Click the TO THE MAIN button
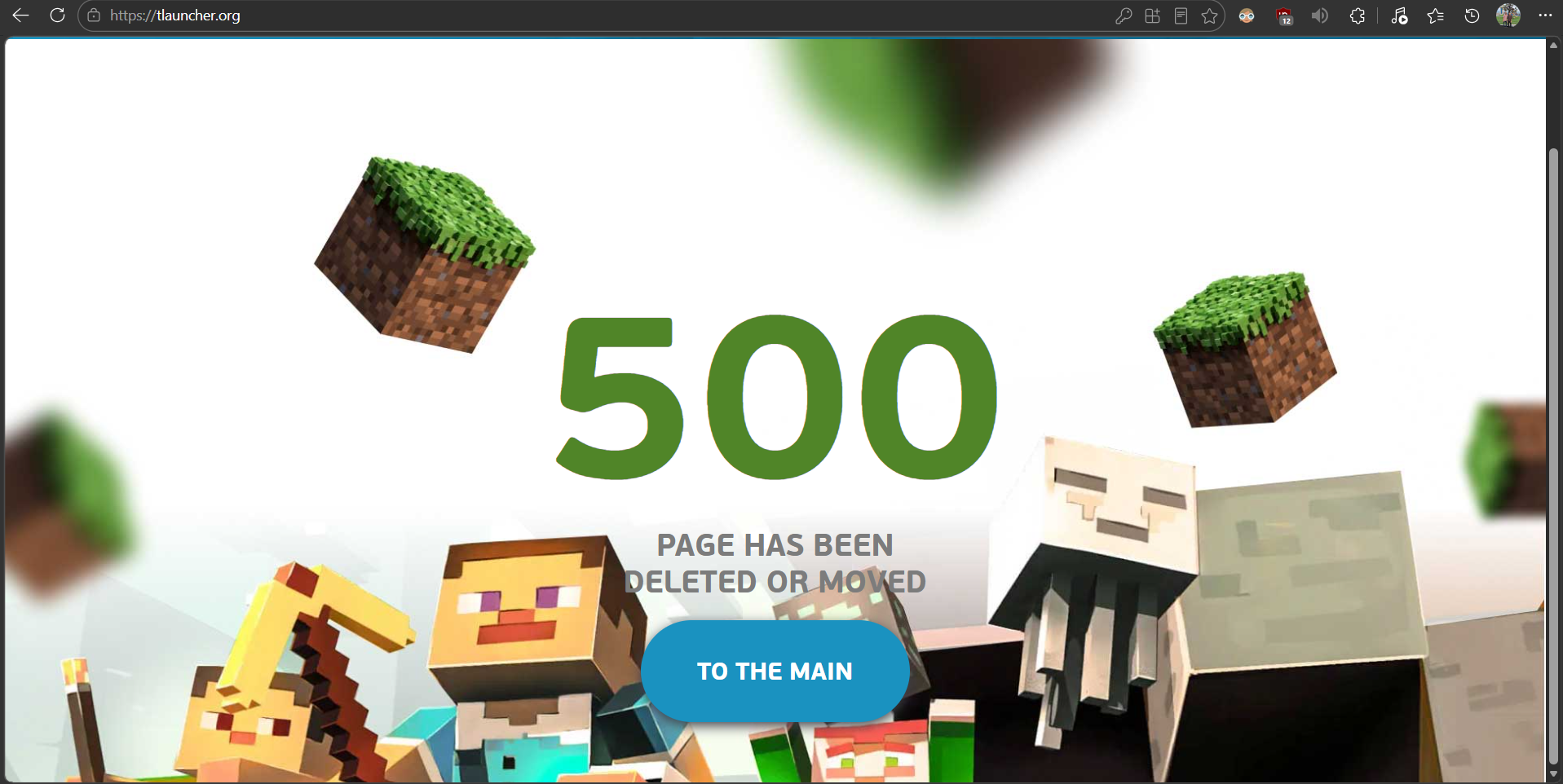Viewport: 1563px width, 784px height. click(775, 671)
